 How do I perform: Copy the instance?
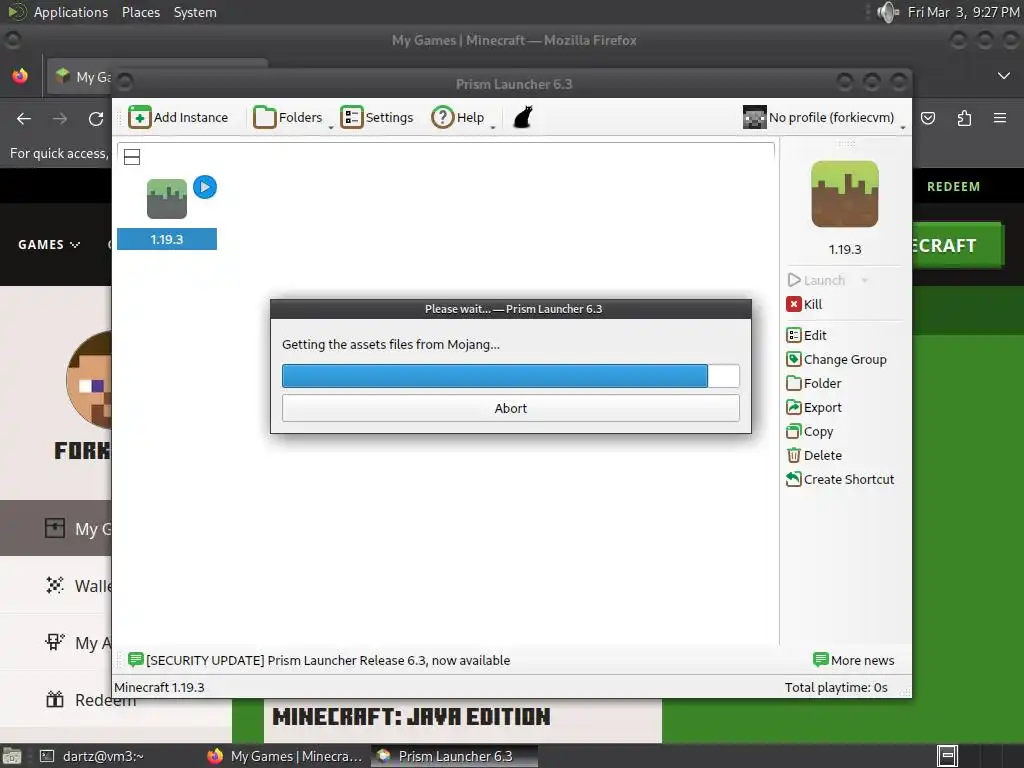(810, 432)
